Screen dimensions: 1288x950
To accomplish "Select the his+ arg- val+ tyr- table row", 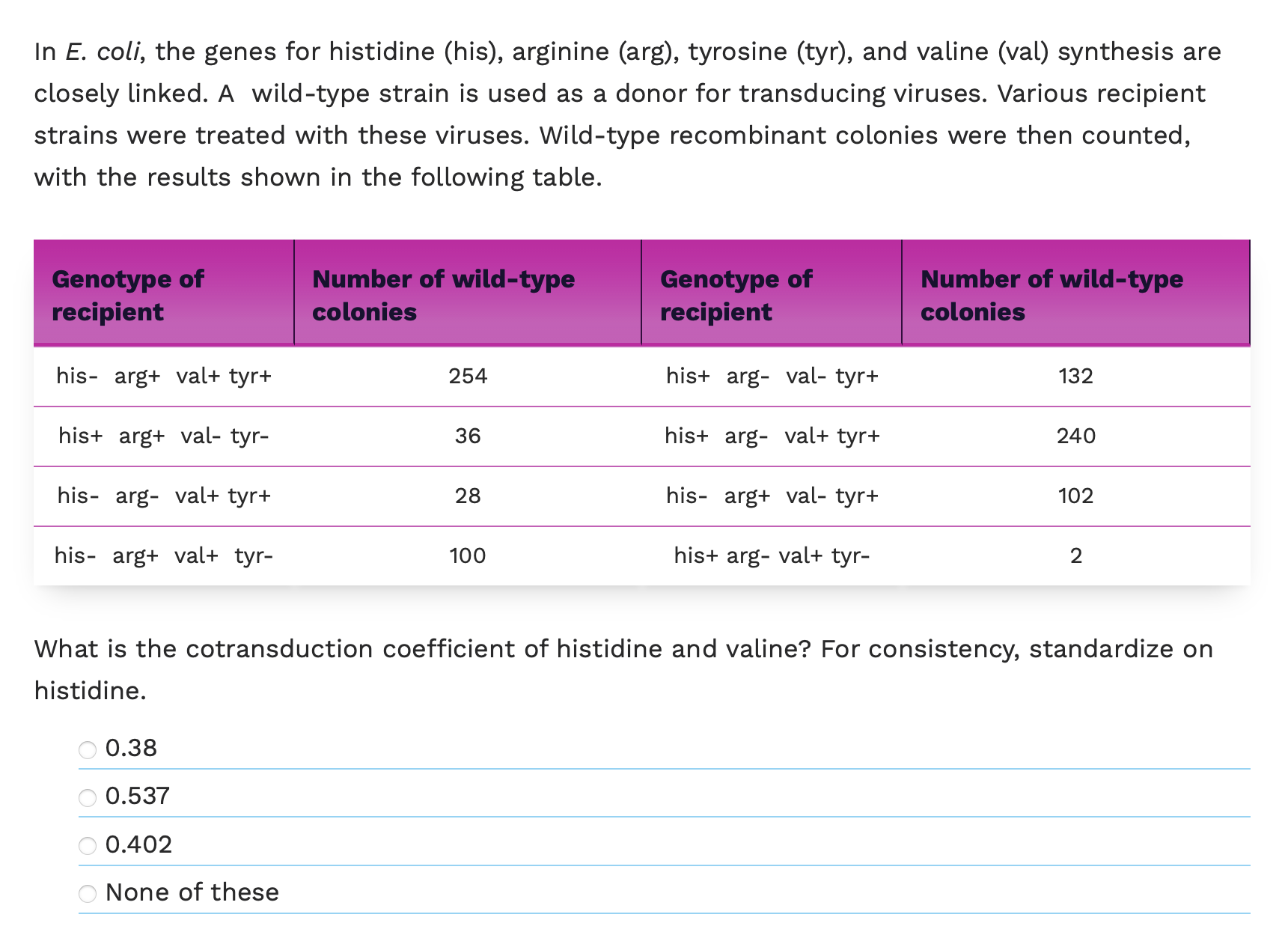I will point(772,555).
